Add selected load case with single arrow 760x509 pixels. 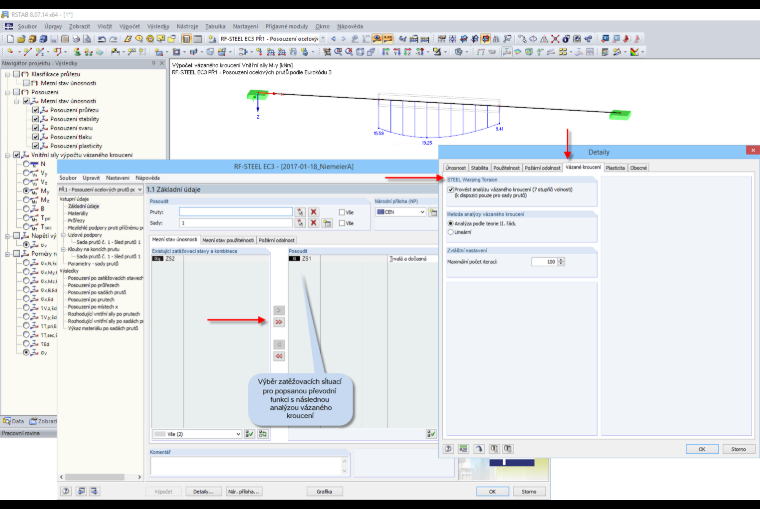click(x=279, y=310)
